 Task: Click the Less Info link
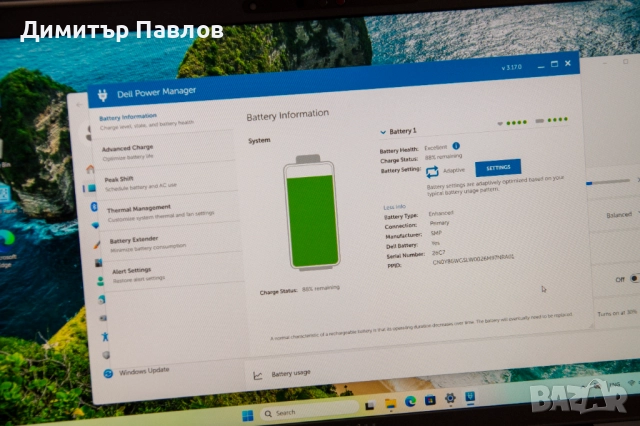click(394, 207)
